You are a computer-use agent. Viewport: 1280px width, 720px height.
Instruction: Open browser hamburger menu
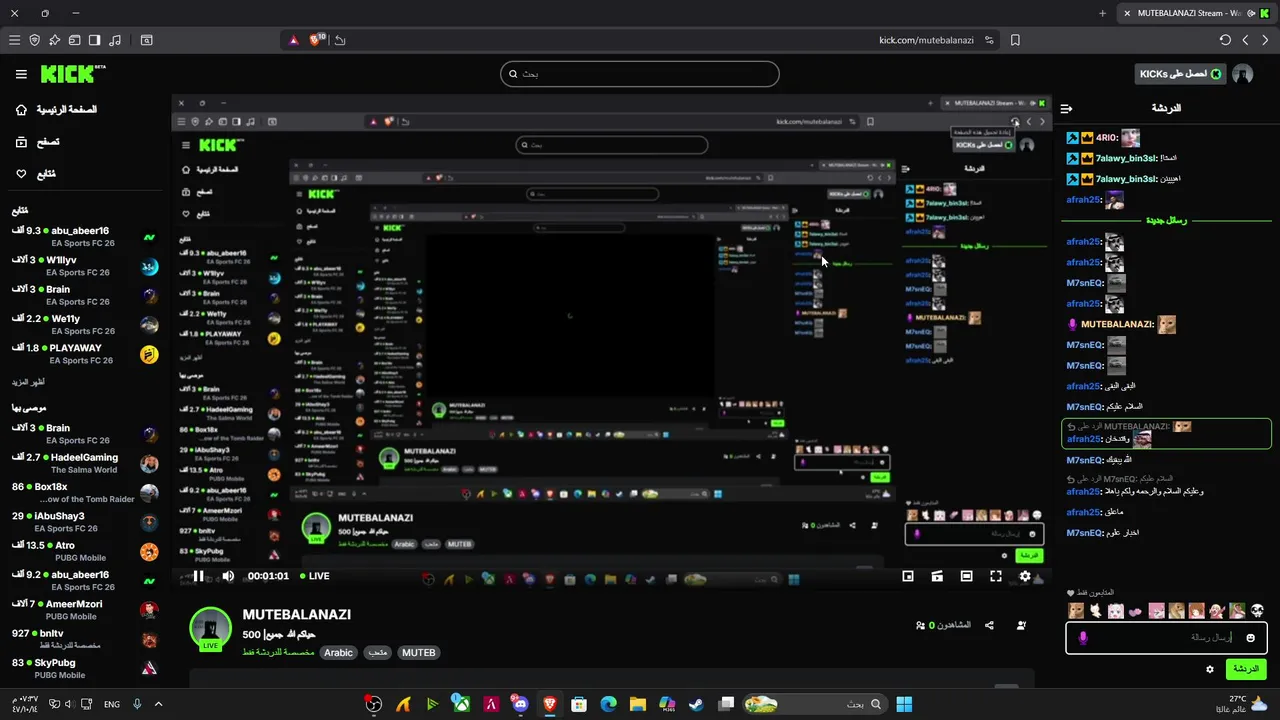coord(14,40)
